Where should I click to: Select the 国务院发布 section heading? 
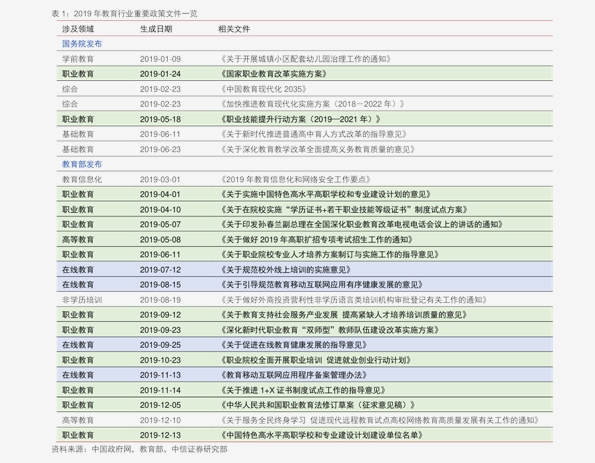[82, 44]
